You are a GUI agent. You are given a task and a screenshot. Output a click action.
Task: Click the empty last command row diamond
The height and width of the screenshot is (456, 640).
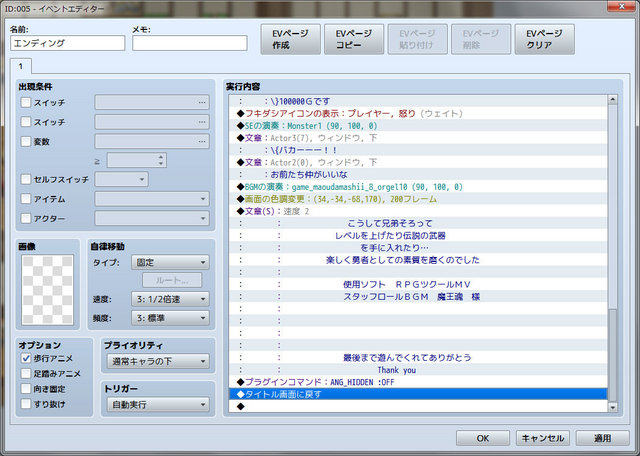click(x=240, y=406)
